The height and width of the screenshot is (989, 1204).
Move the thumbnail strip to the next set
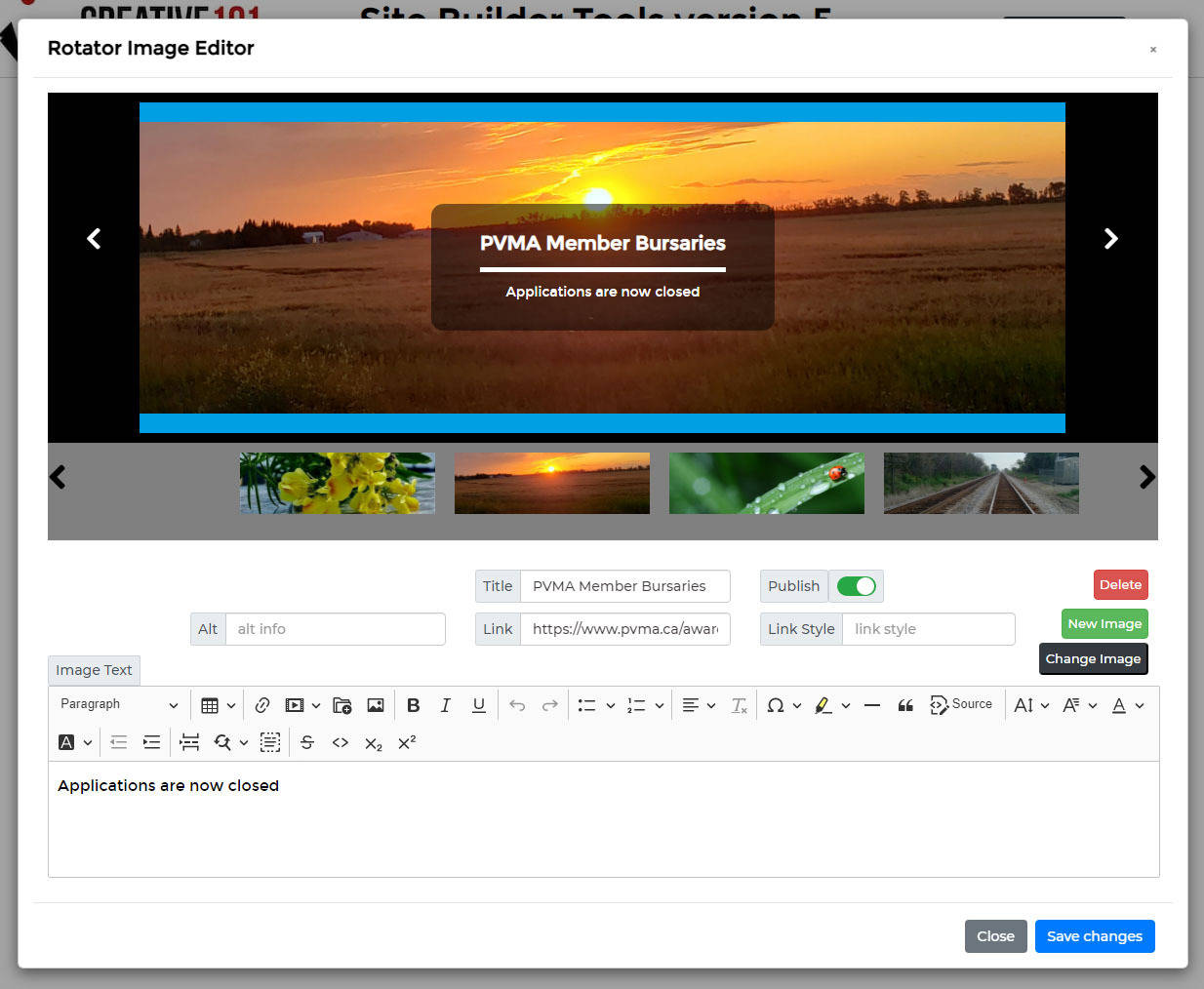1147,477
